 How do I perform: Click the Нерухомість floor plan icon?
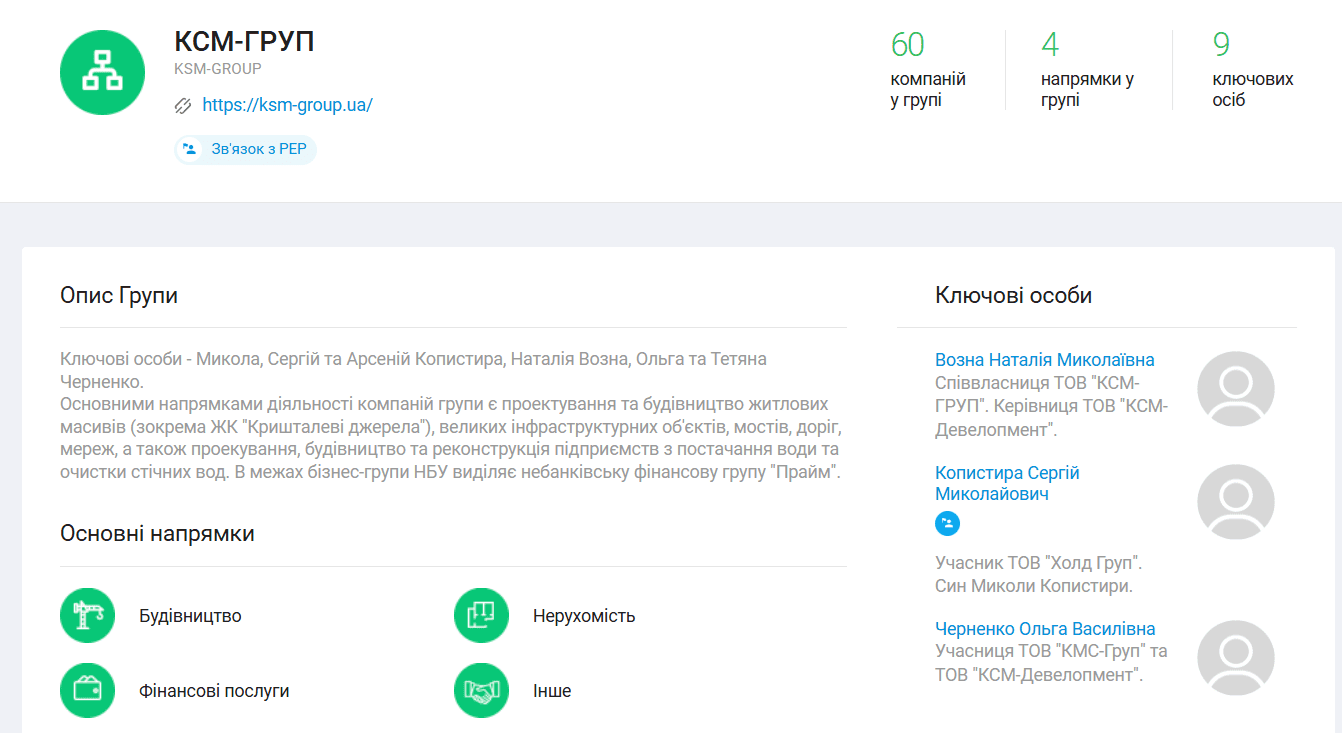point(482,615)
